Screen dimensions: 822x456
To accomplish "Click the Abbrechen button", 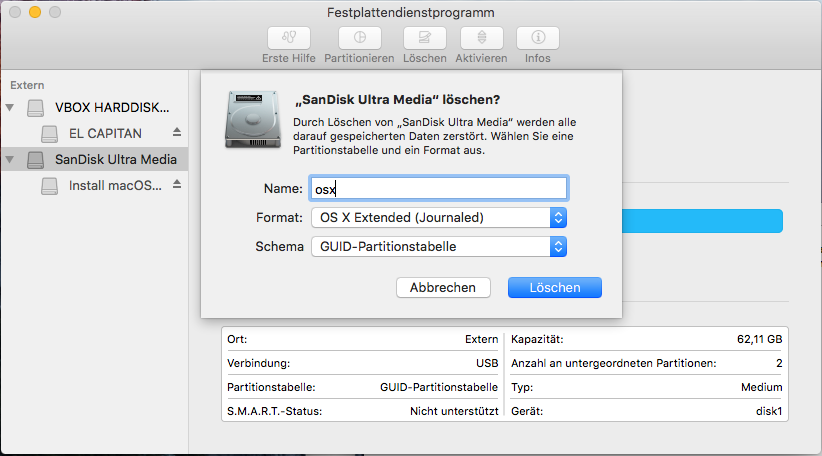I will (444, 288).
